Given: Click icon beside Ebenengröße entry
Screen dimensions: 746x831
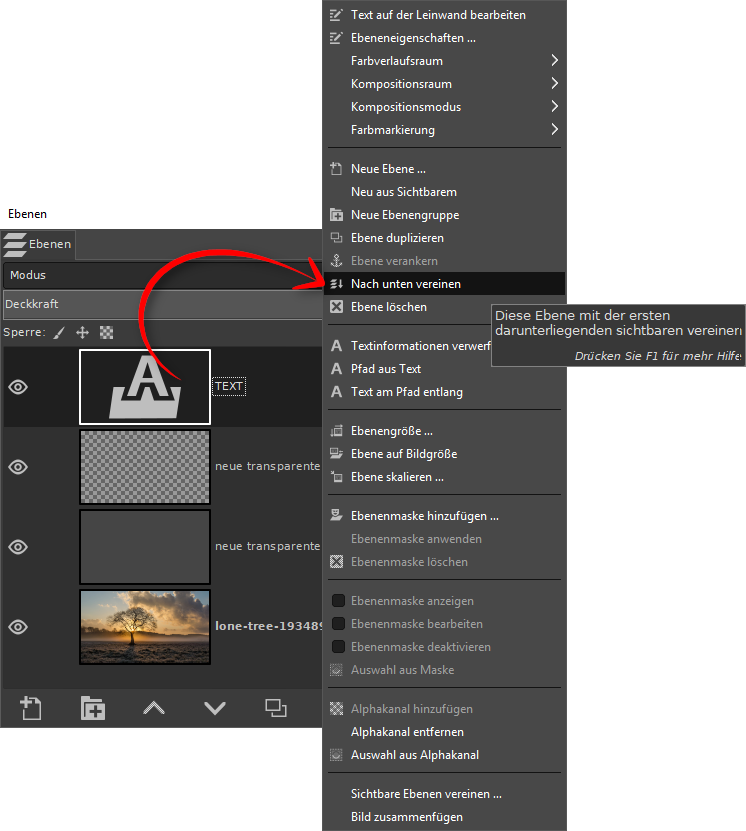Looking at the screenshot, I should click(x=336, y=431).
